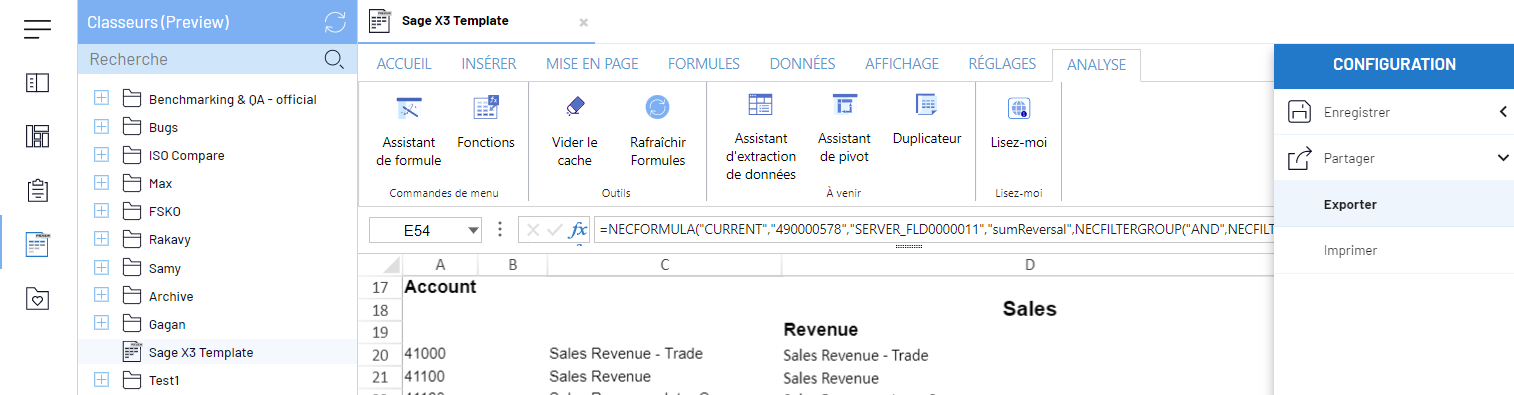
Task: Open the Fonctions tool
Action: coord(486,122)
